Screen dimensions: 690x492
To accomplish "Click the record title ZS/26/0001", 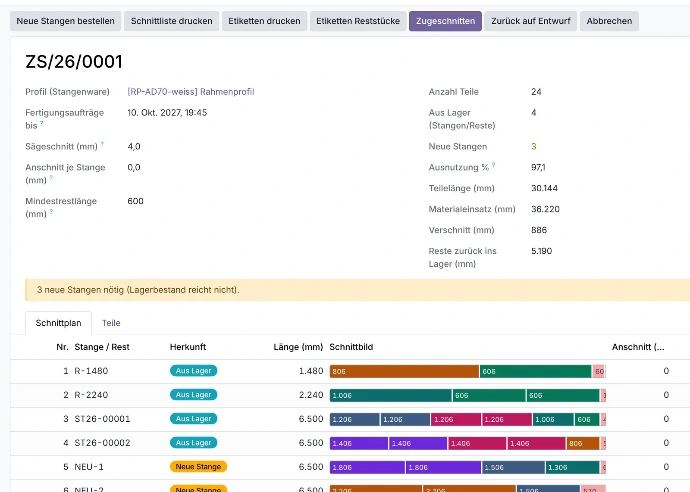I will (x=74, y=62).
